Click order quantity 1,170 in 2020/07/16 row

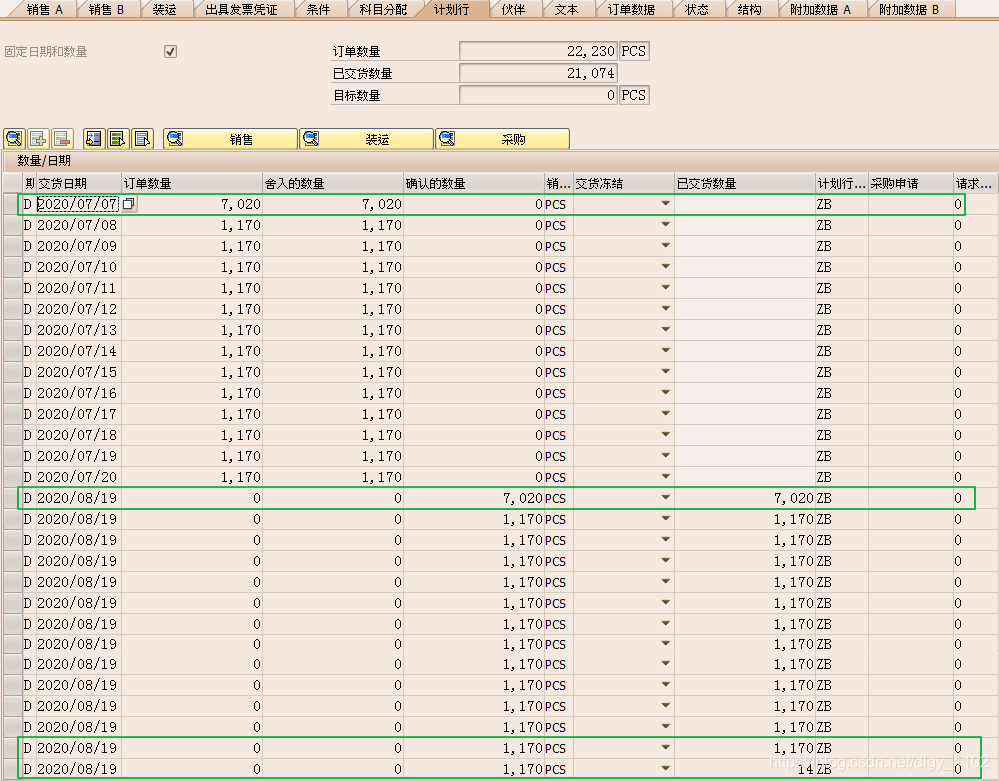click(192, 393)
